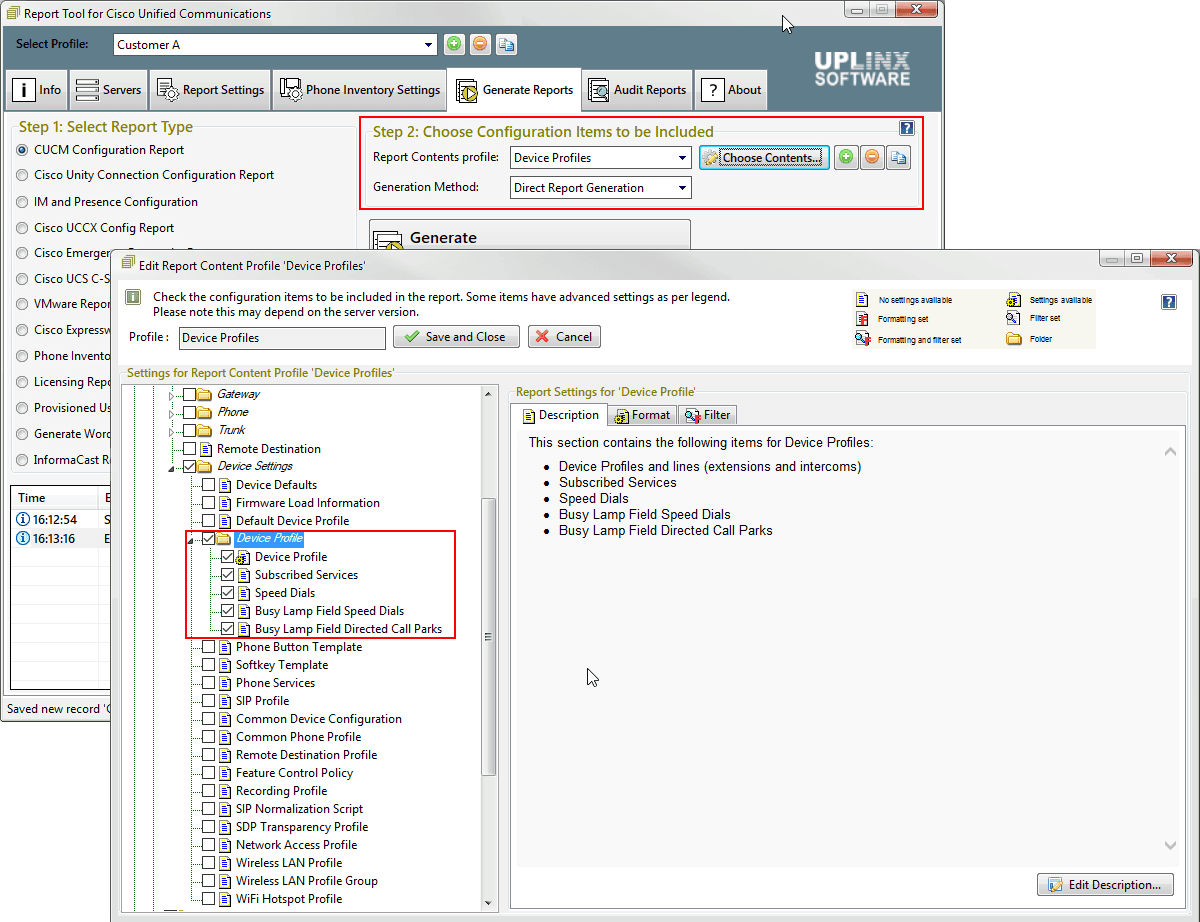
Task: Open help for Step 2 section
Action: coord(907,128)
